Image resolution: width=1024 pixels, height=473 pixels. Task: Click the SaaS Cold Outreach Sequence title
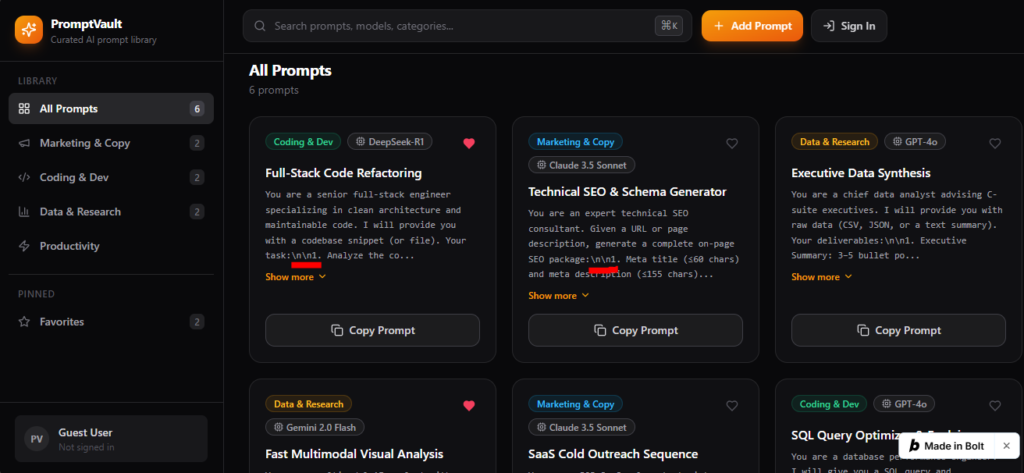pyautogui.click(x=613, y=453)
